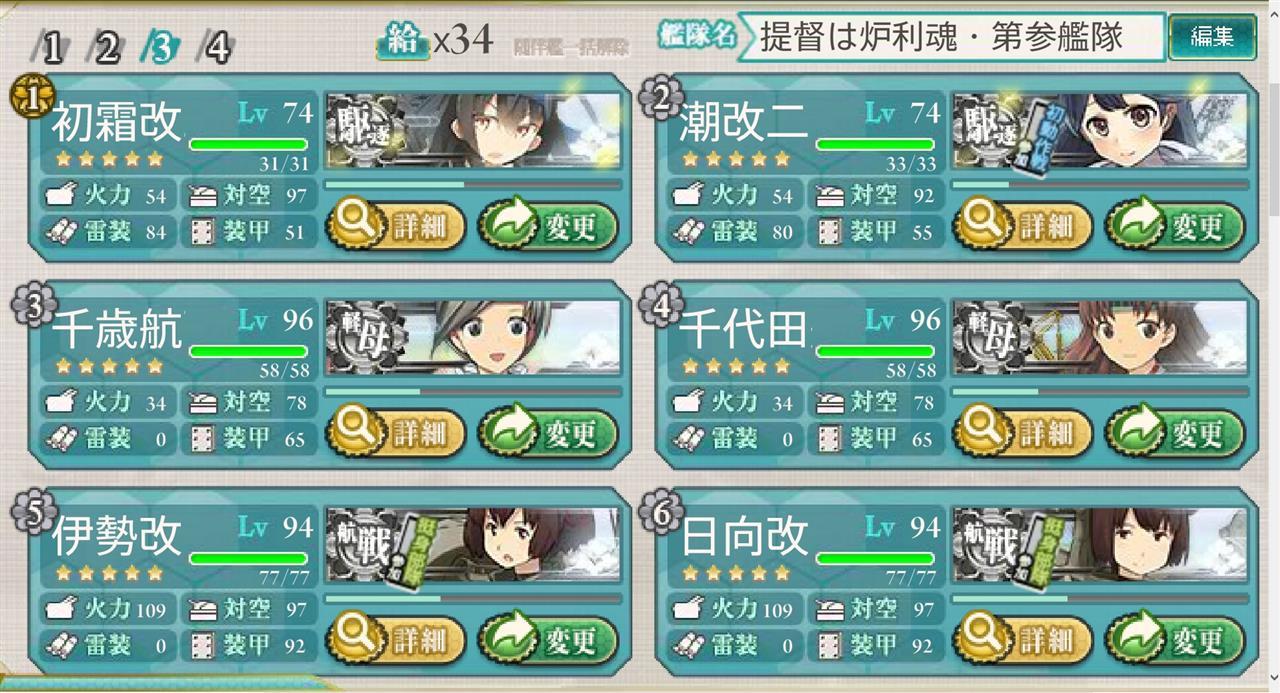This screenshot has height=693, width=1280.
Task: Switch to fleet tab 1
Action: (52, 46)
